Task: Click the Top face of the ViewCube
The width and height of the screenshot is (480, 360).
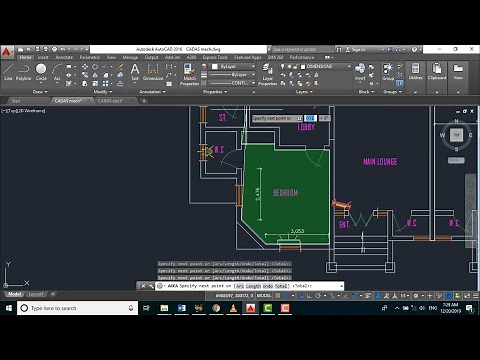Action: [456, 135]
